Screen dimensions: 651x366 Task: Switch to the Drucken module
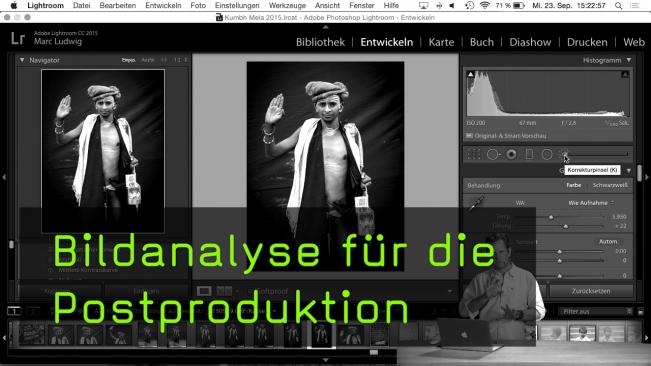coord(587,42)
